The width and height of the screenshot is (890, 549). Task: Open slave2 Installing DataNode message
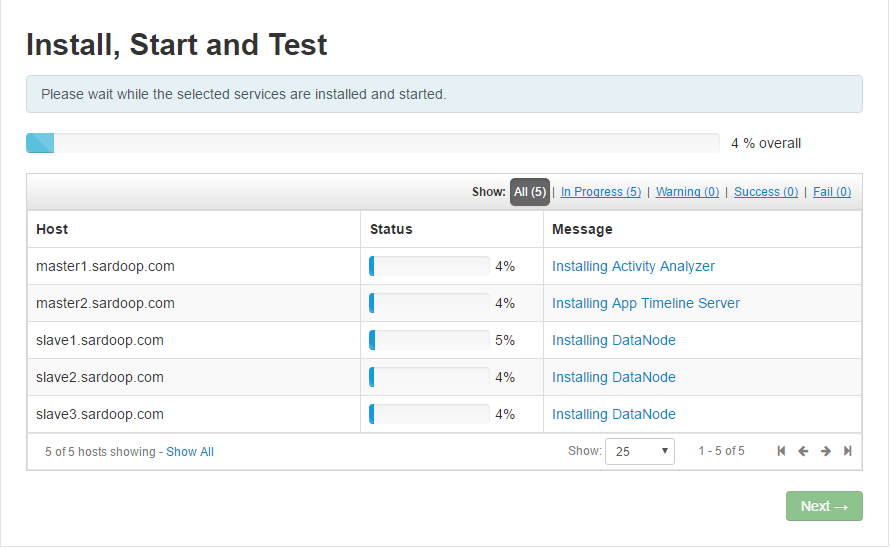tap(613, 377)
